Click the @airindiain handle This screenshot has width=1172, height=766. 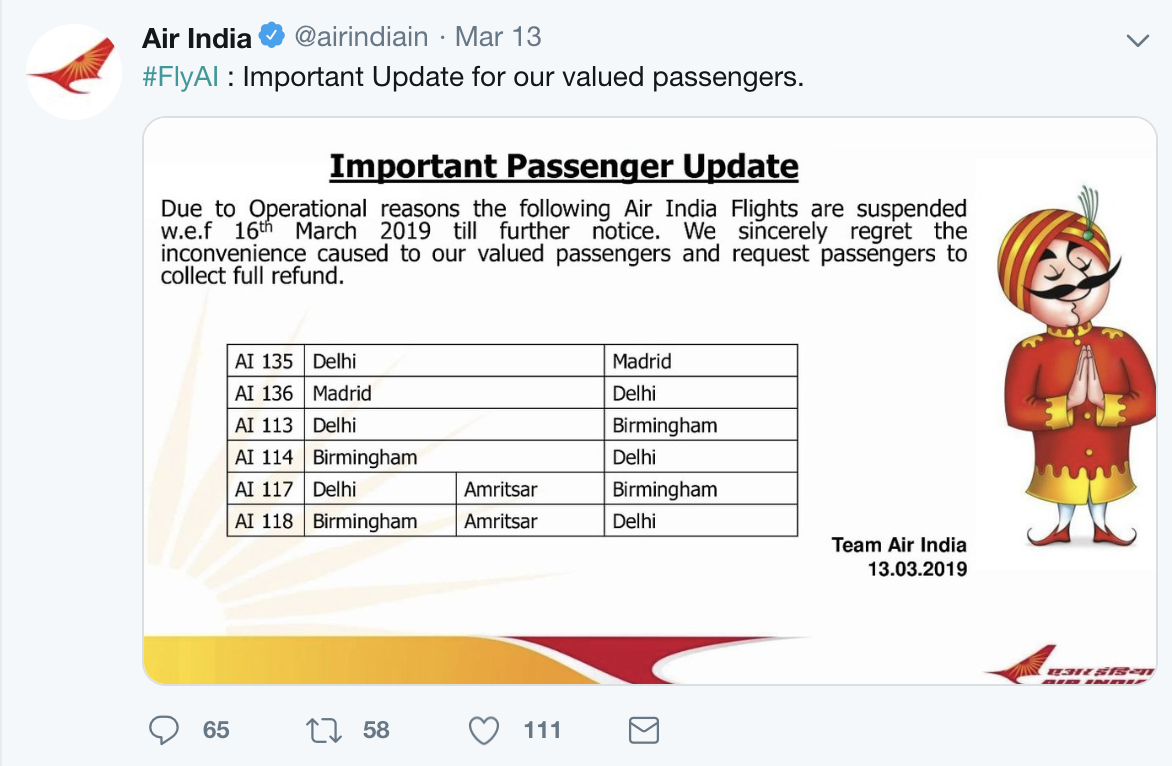coord(360,38)
